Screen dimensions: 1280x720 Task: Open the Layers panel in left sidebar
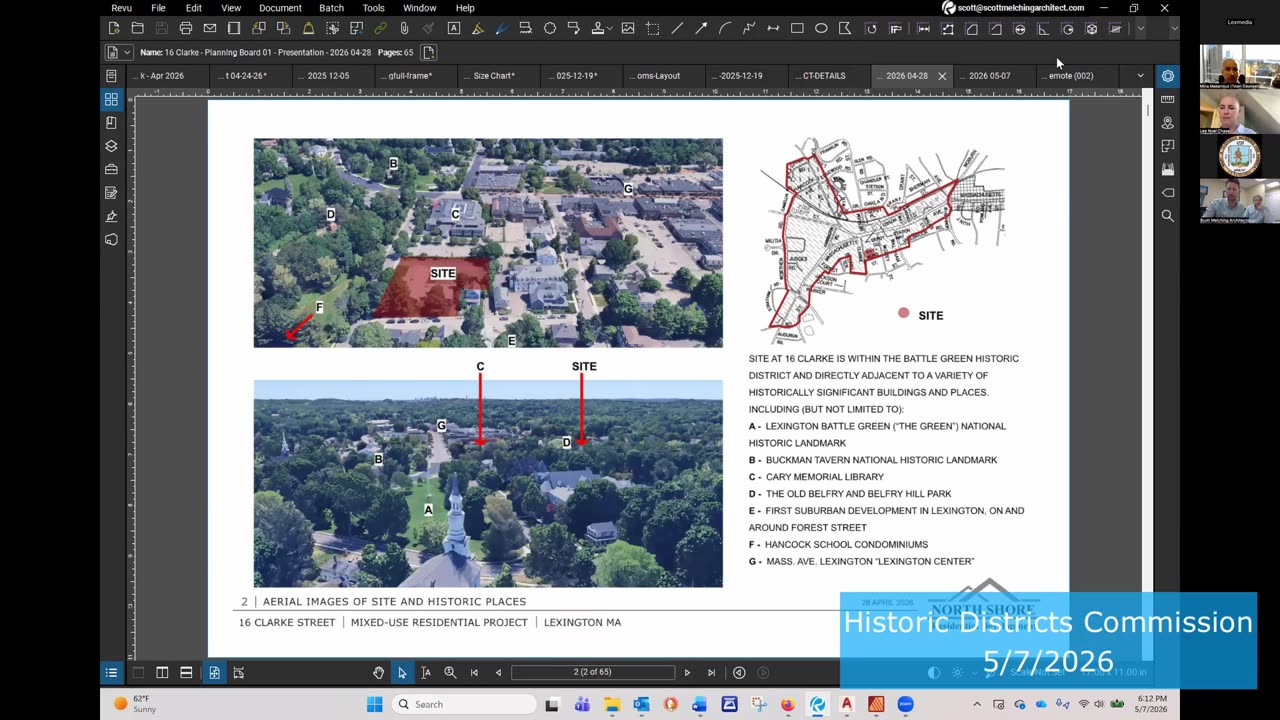coord(111,146)
